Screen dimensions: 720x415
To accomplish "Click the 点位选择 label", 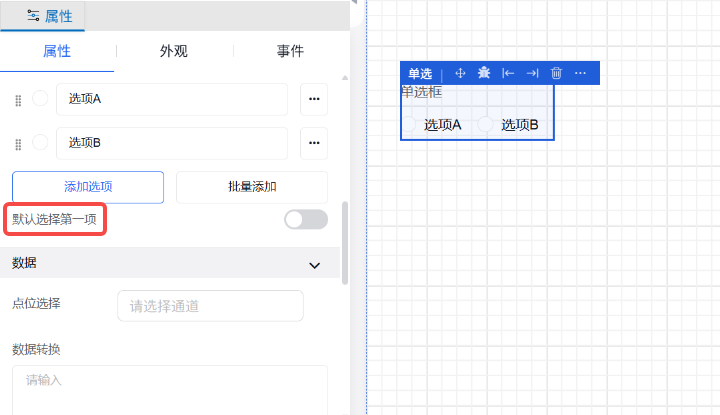I will [36, 303].
